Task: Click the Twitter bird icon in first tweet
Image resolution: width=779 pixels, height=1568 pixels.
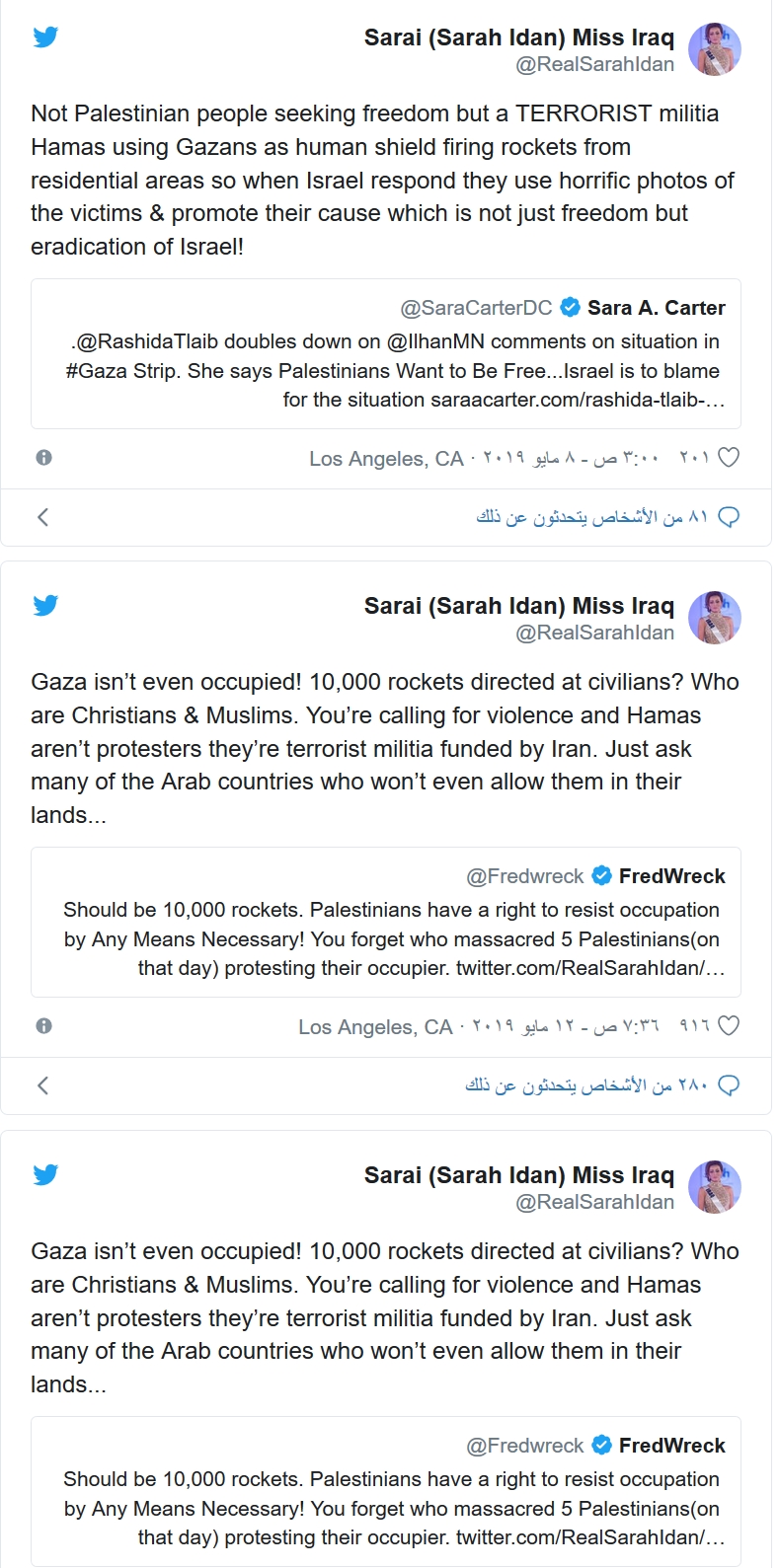Action: [45, 37]
